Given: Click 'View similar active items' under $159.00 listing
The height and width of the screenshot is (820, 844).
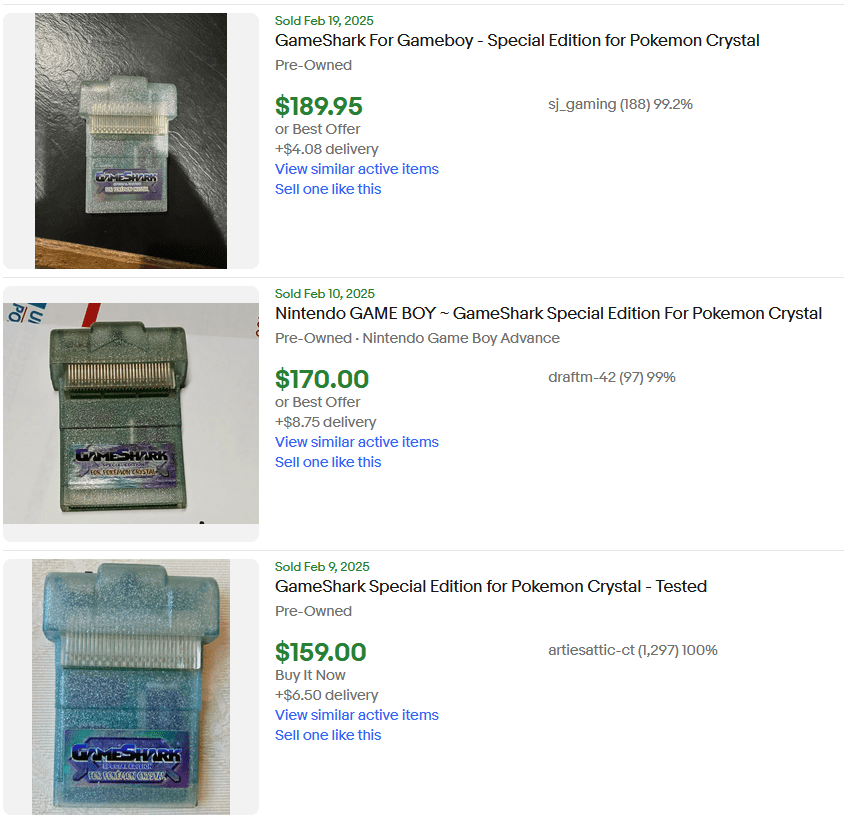Looking at the screenshot, I should coord(356,715).
